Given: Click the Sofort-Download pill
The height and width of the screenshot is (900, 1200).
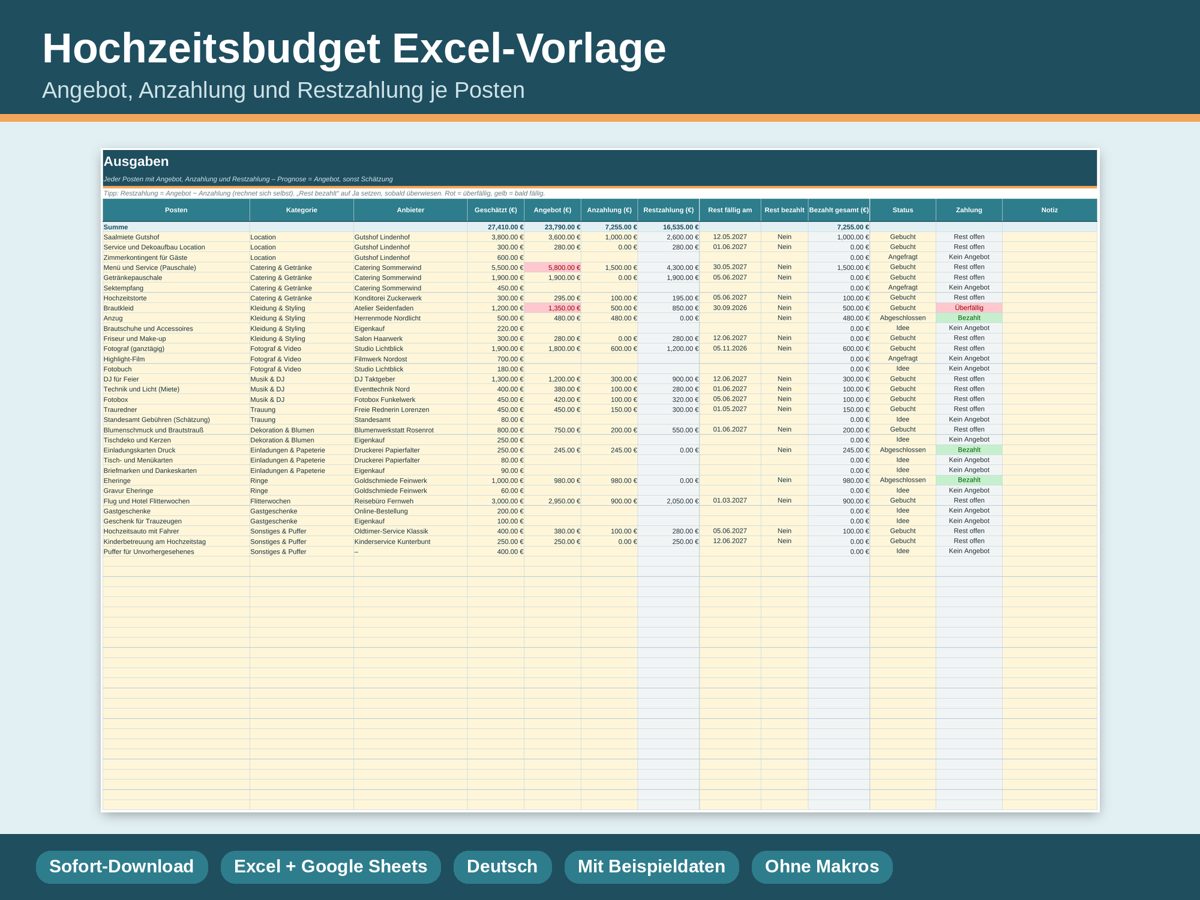Looking at the screenshot, I should pos(122,867).
